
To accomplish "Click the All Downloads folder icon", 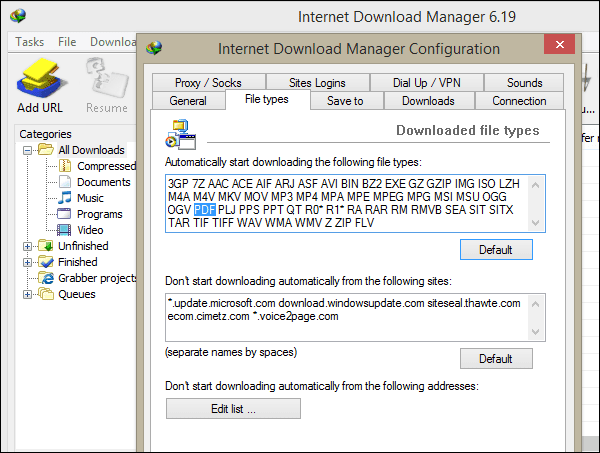I will pos(46,150).
